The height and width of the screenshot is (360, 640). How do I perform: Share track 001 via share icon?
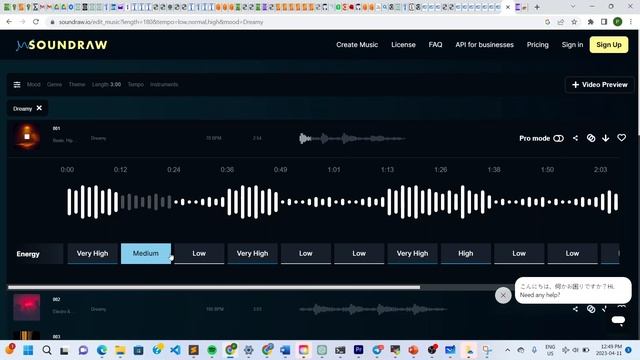tap(575, 138)
